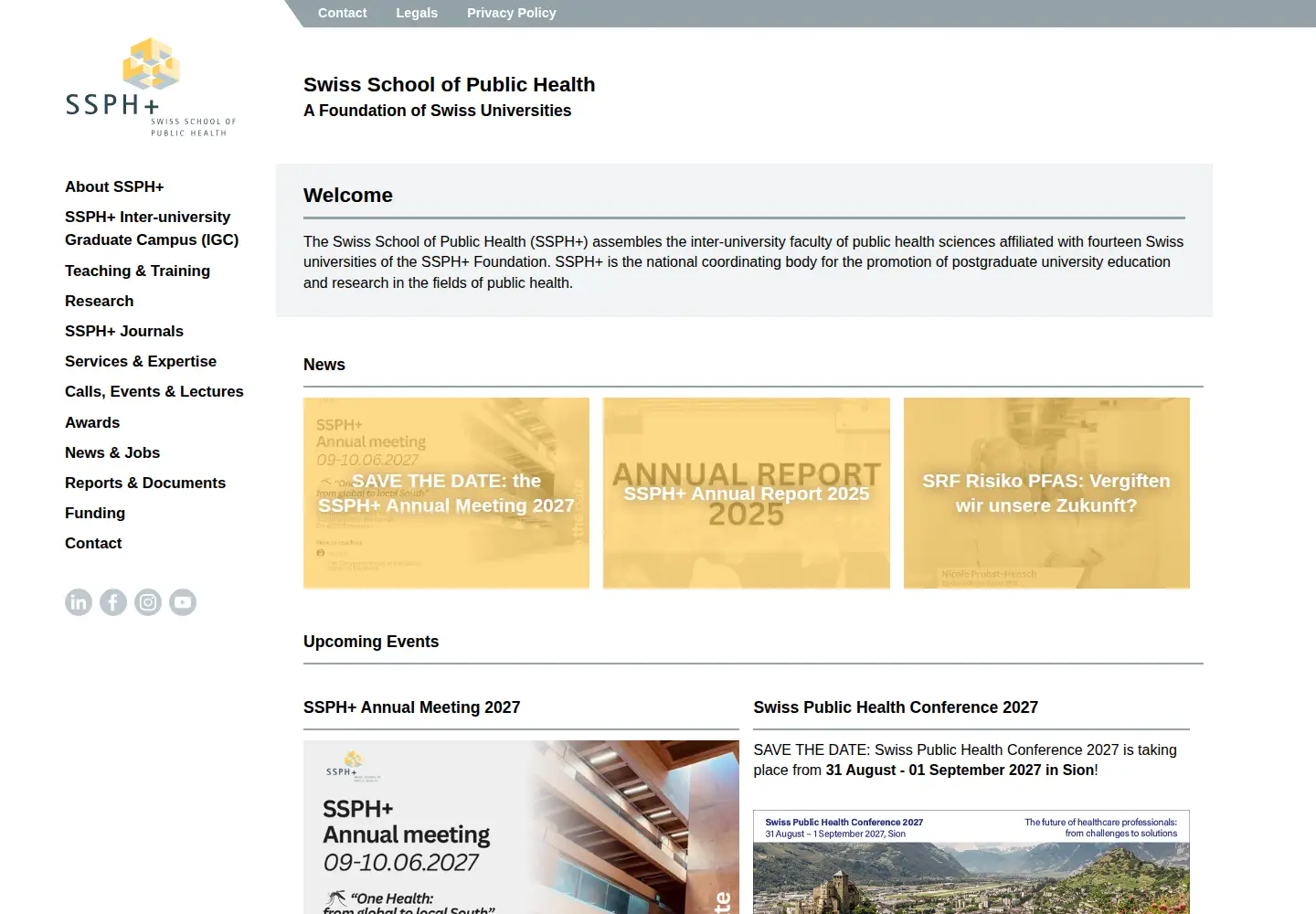
Task: Open Teaching & Training section
Action: point(137,271)
